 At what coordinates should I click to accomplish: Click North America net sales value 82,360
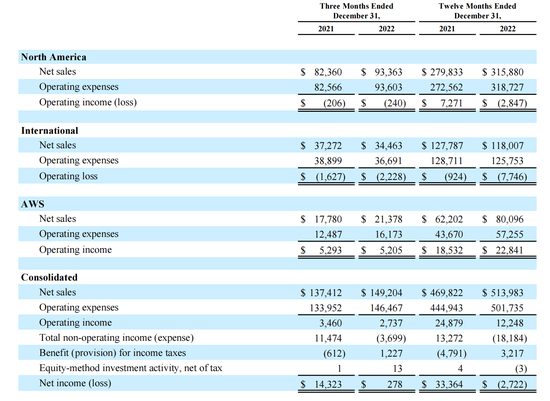pos(328,72)
